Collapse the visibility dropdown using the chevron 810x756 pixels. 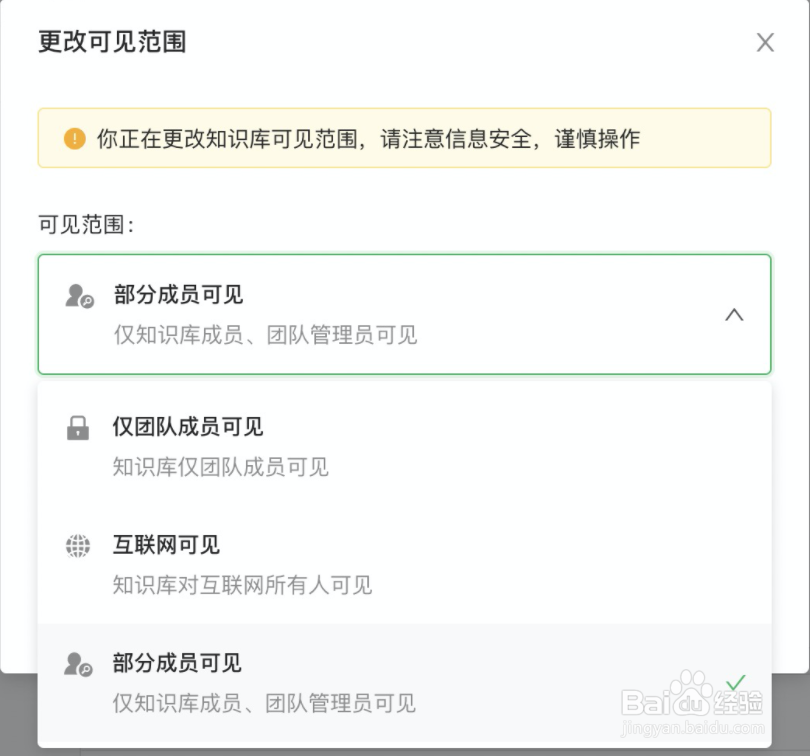[735, 314]
